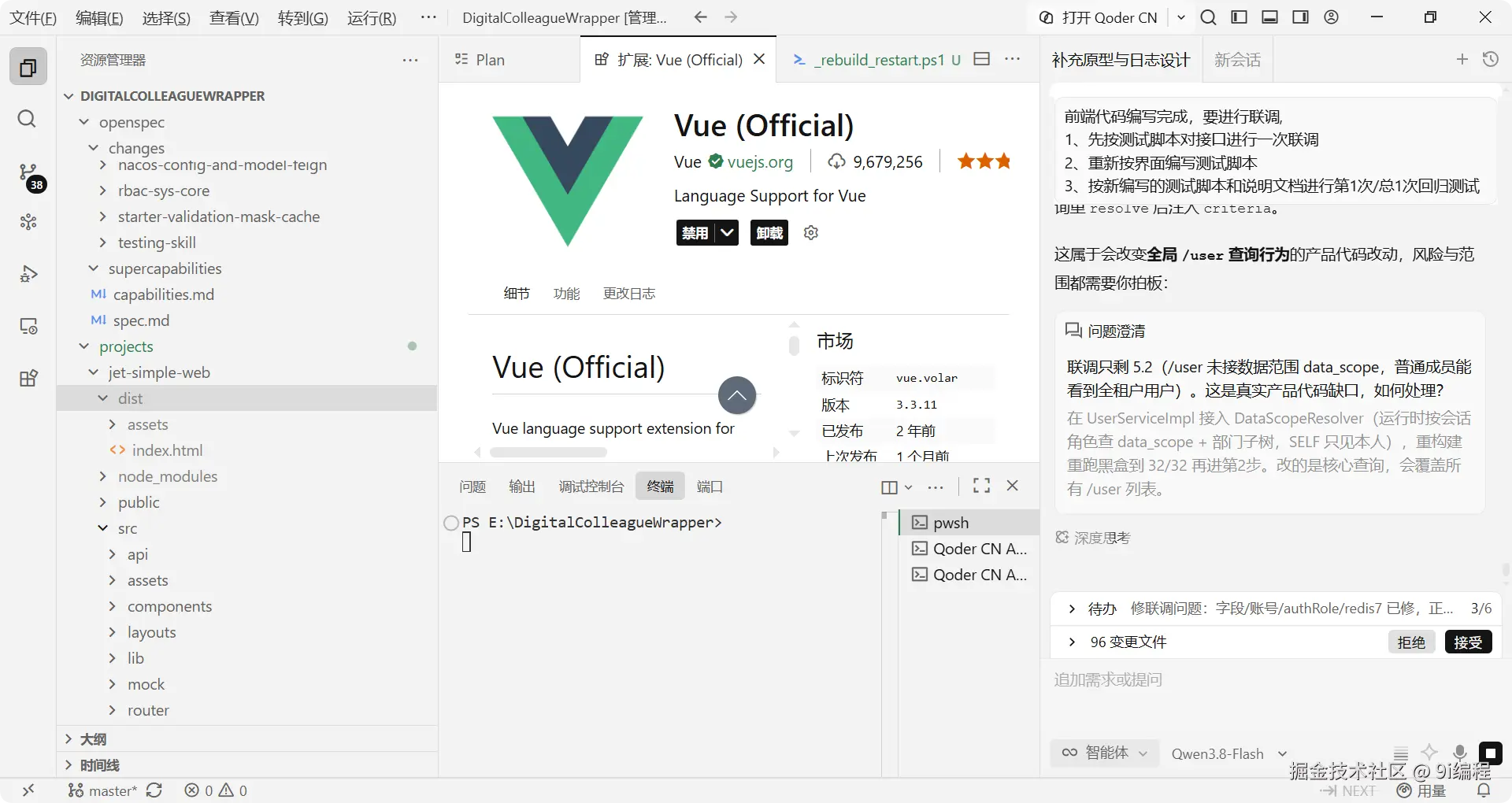Expand the rbac-sys-core folder
1512x803 pixels.
pyautogui.click(x=103, y=191)
